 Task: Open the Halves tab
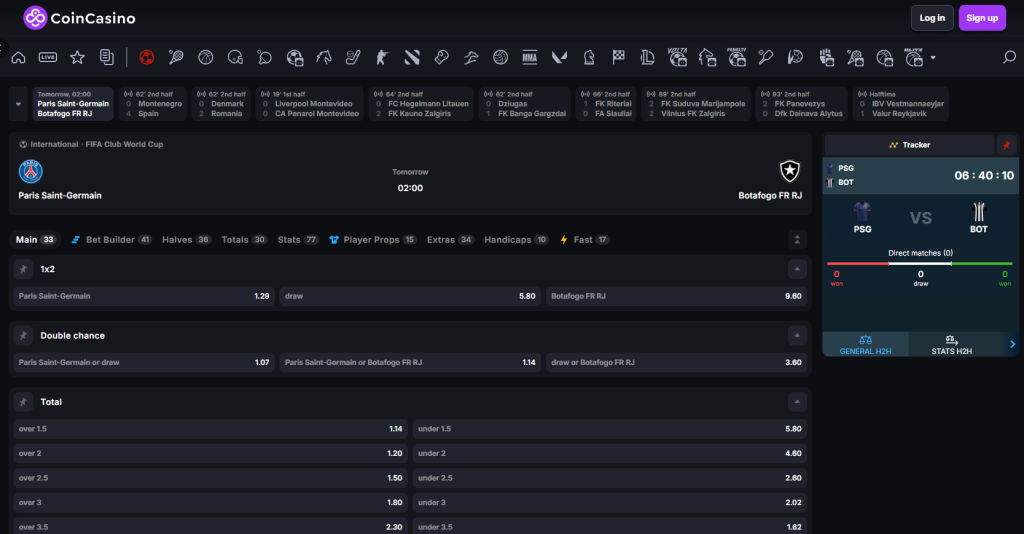[186, 240]
